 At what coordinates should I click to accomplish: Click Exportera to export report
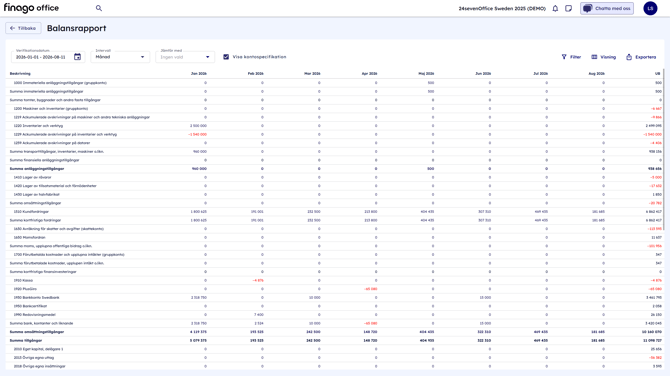pyautogui.click(x=641, y=57)
